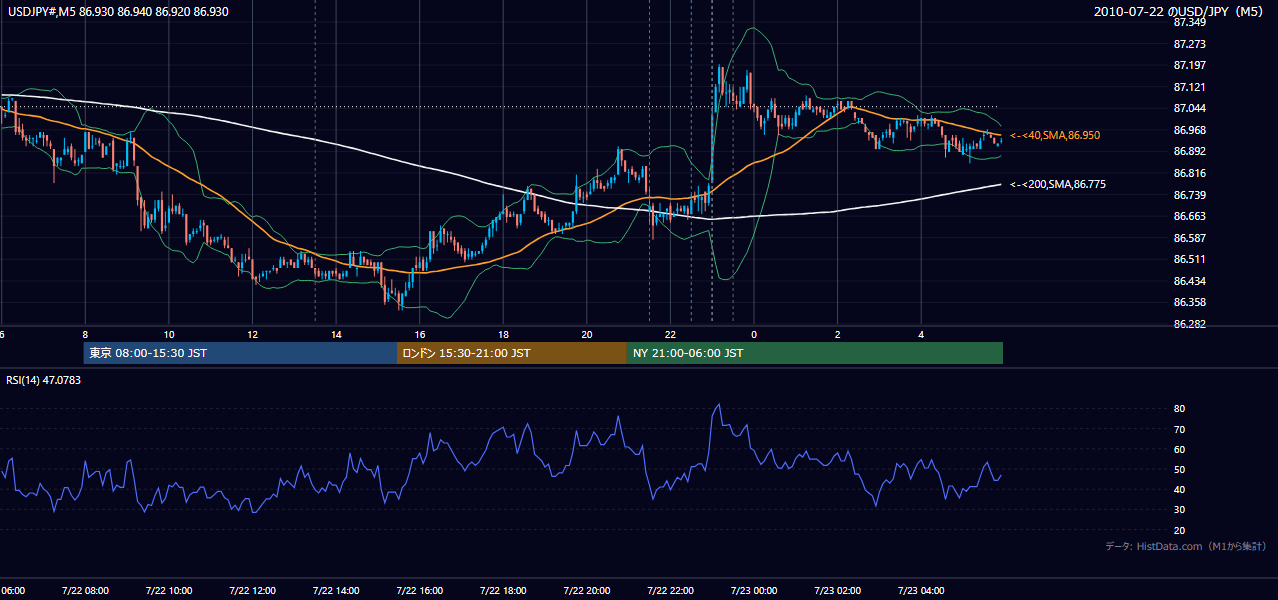Click hour label 18 under price chart

503,334
